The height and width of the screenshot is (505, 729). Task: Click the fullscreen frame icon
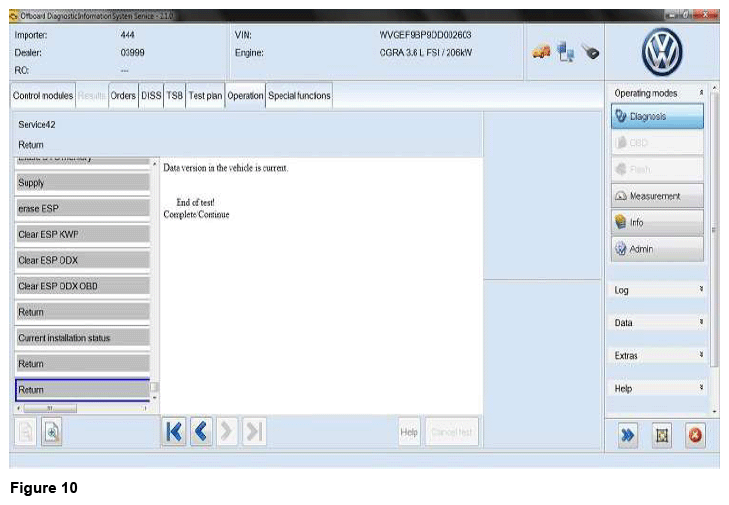(662, 435)
